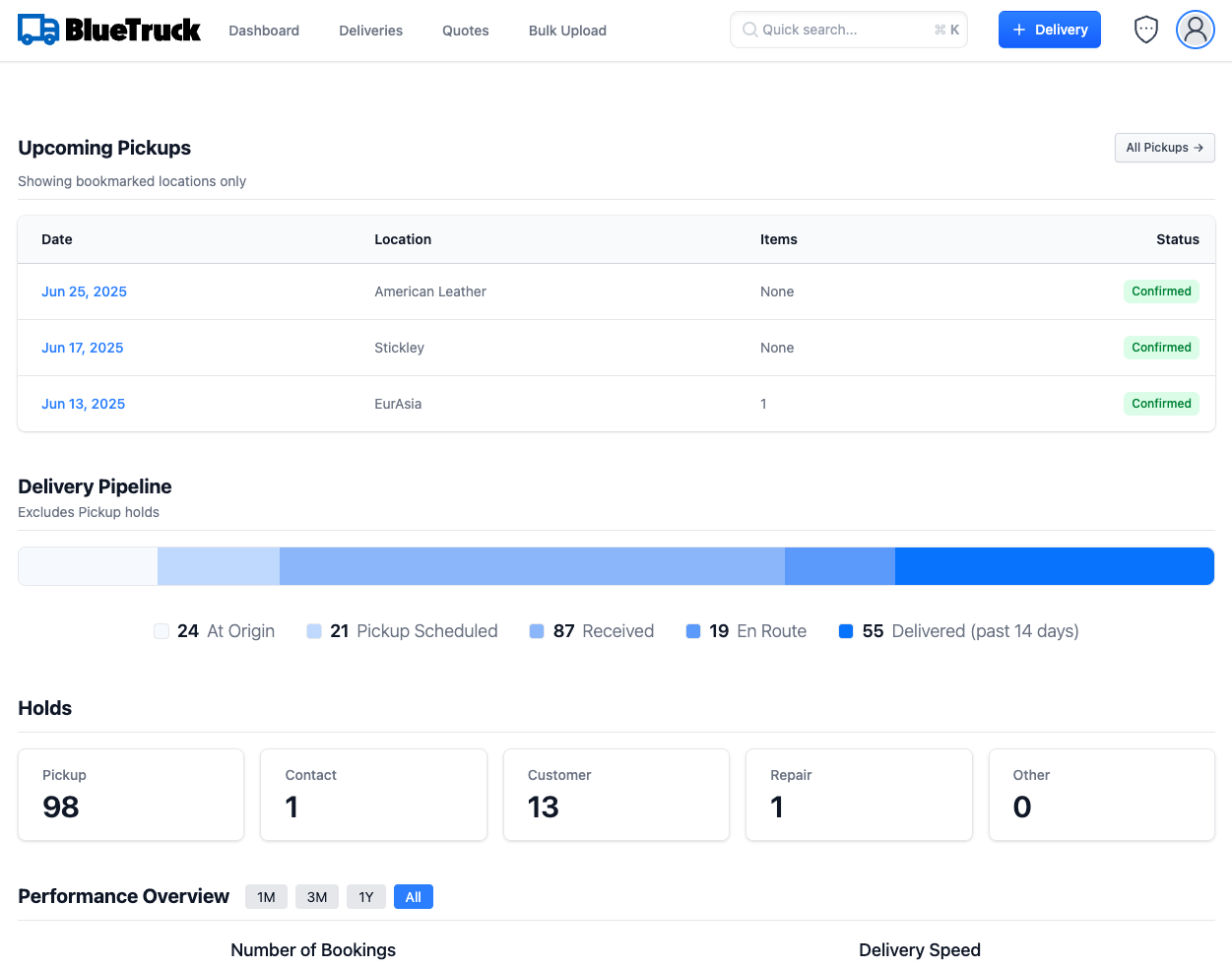Image resolution: width=1232 pixels, height=968 pixels.
Task: Select the 3M performance range
Action: [317, 897]
